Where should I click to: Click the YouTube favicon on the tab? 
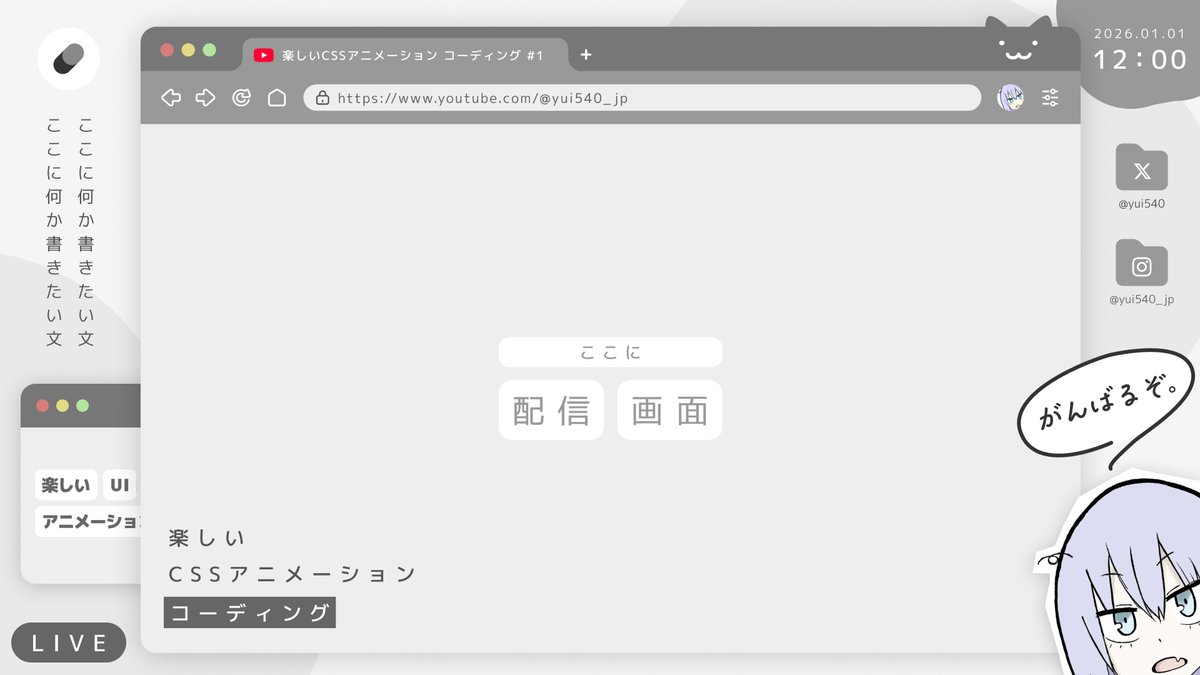click(264, 55)
